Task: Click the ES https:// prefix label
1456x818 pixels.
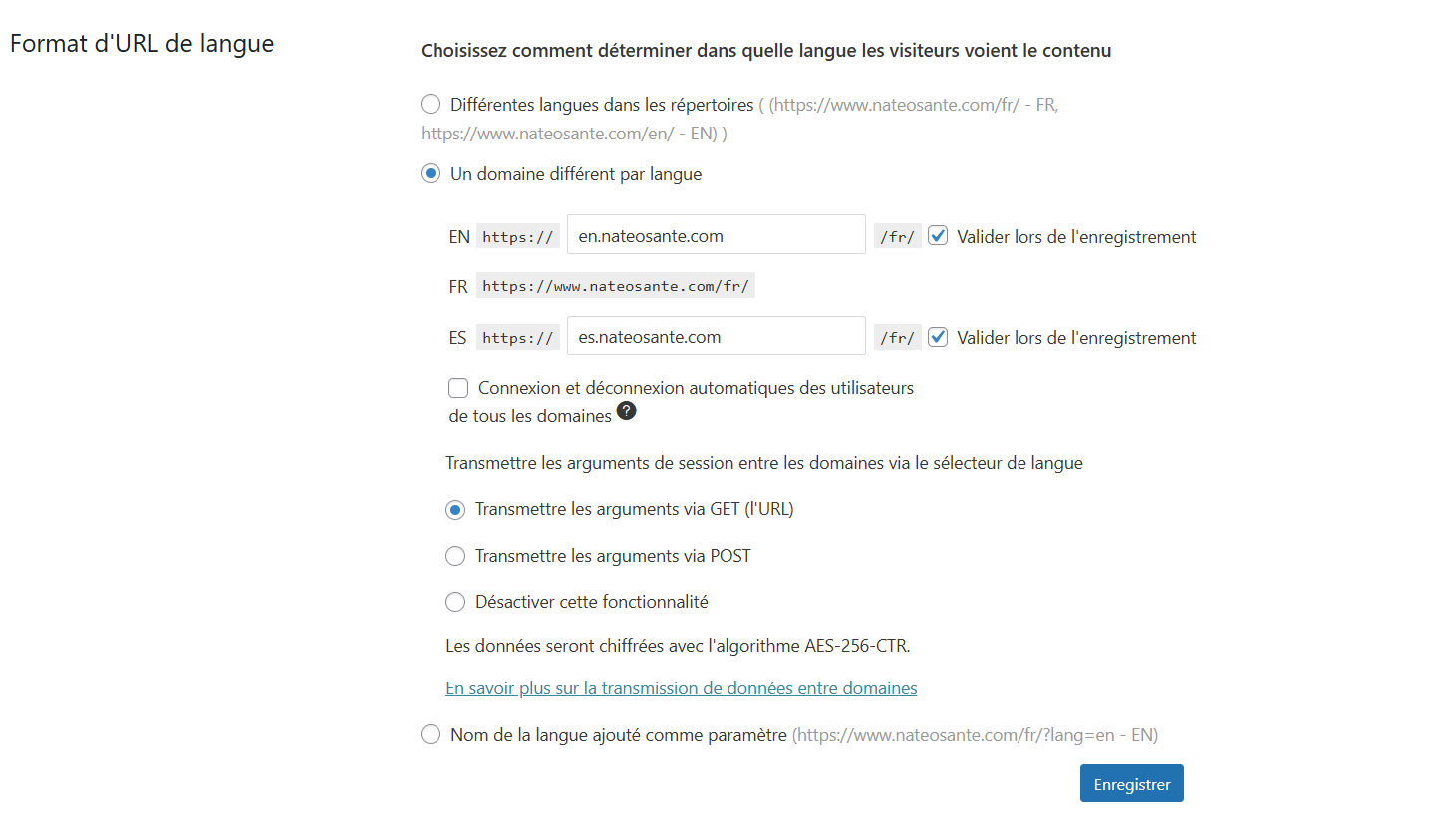Action: (518, 338)
